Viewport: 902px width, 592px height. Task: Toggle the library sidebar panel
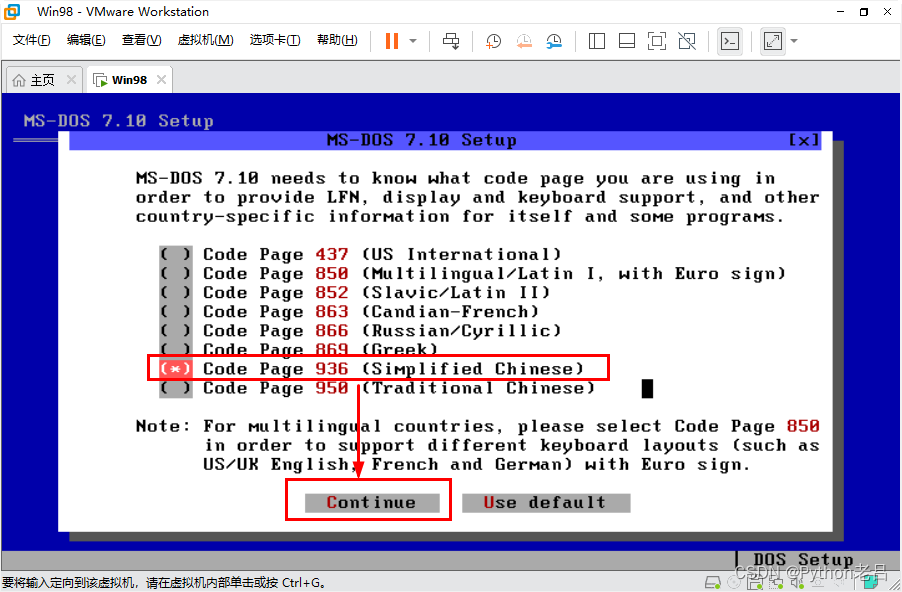[597, 41]
